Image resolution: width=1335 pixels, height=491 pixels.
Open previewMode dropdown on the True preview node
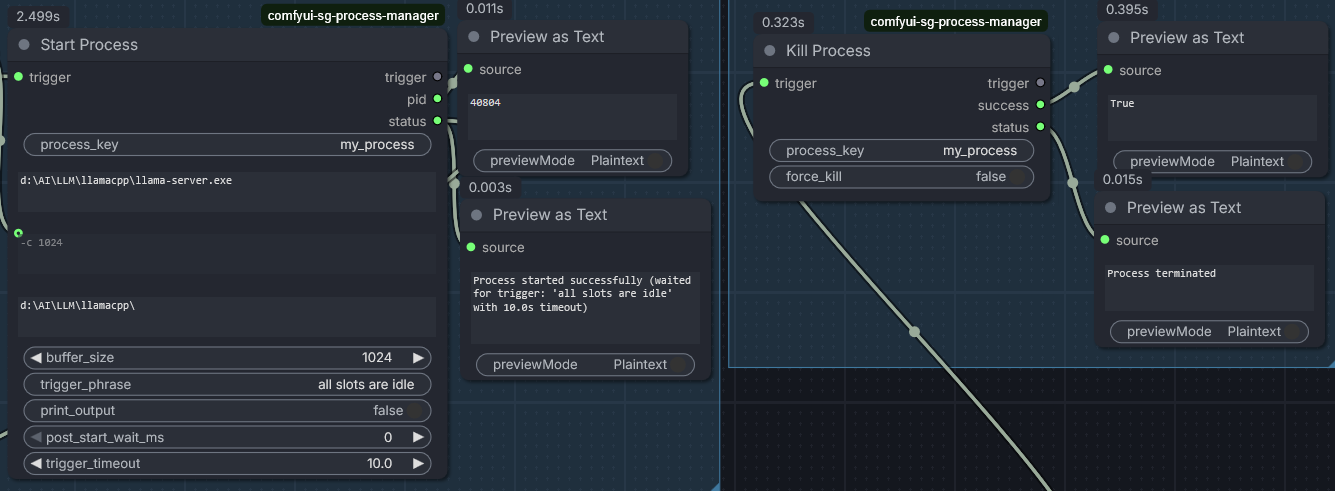click(x=1213, y=161)
